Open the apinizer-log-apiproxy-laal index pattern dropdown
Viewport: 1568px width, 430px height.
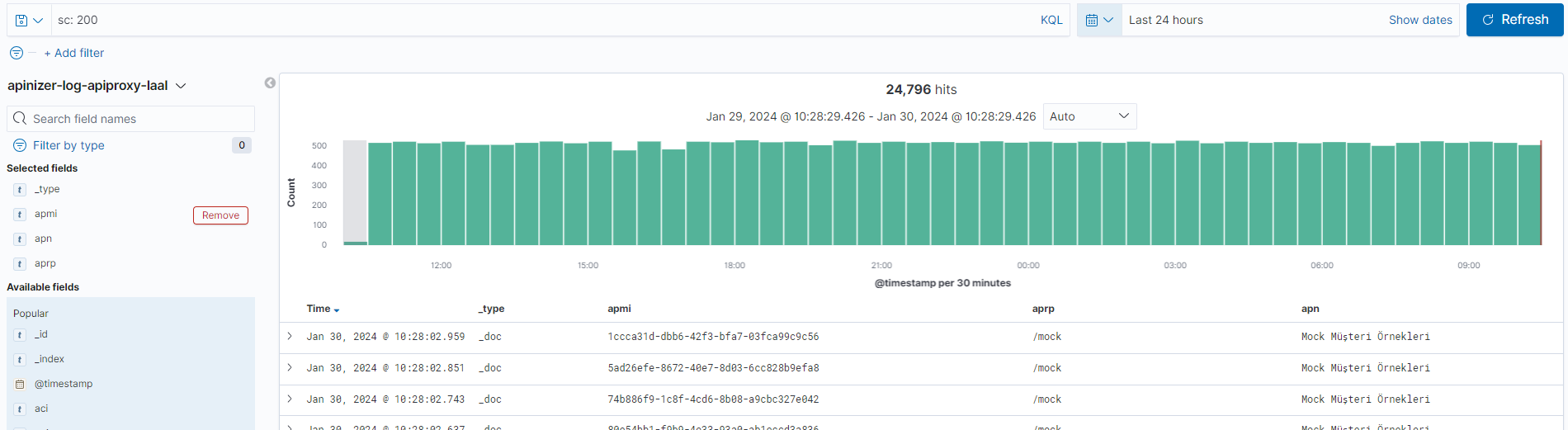coord(97,86)
